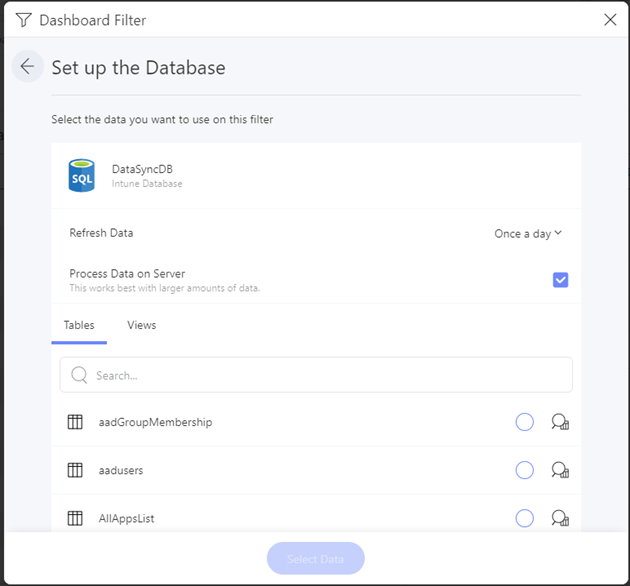Select the aadGroupMembership radio button

[x=524, y=422]
